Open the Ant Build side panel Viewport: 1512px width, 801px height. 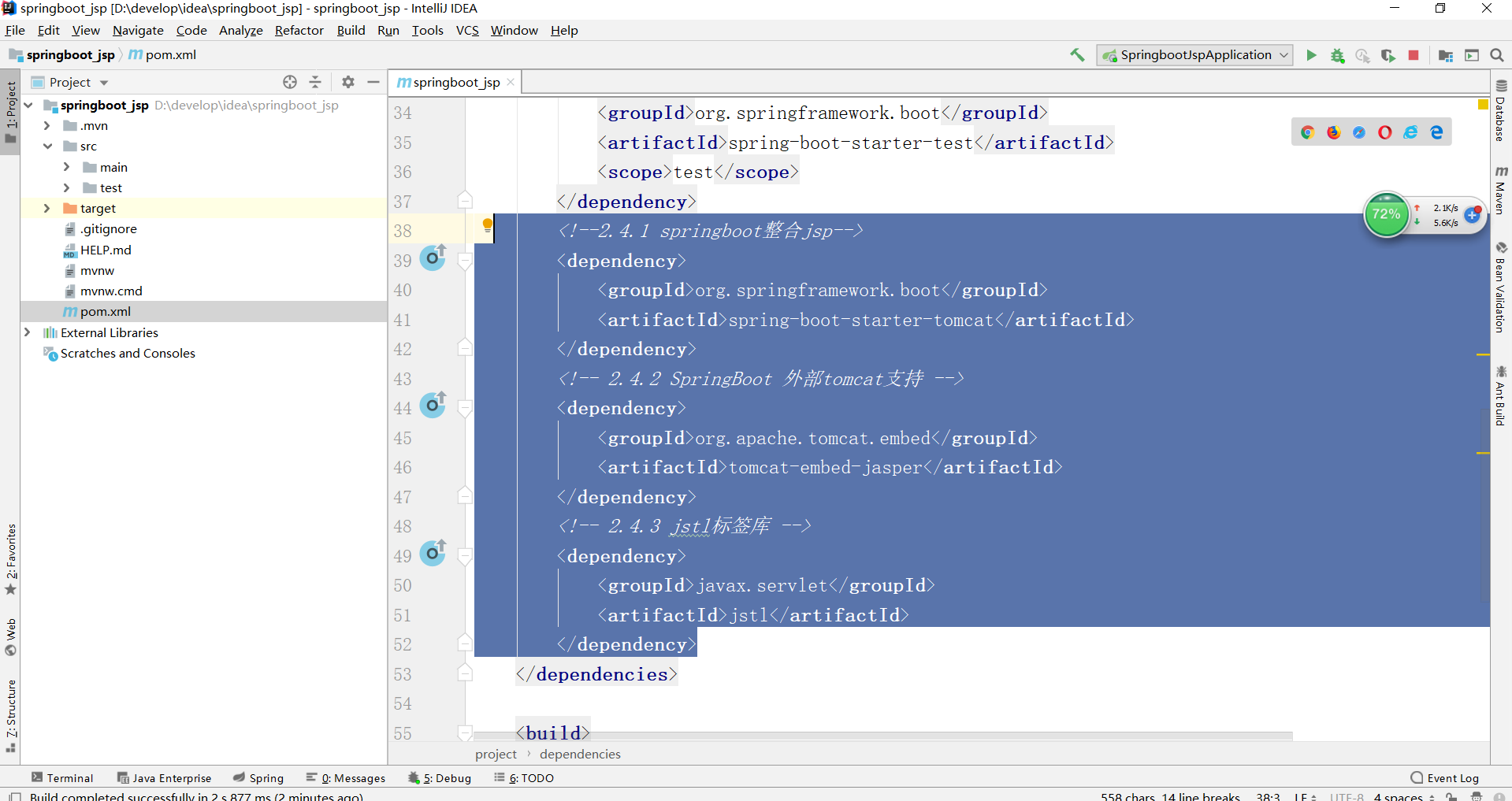click(1501, 396)
